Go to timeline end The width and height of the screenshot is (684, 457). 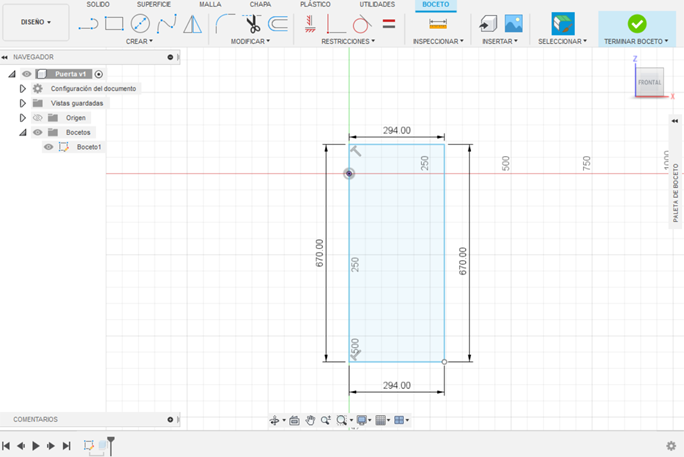click(x=66, y=446)
